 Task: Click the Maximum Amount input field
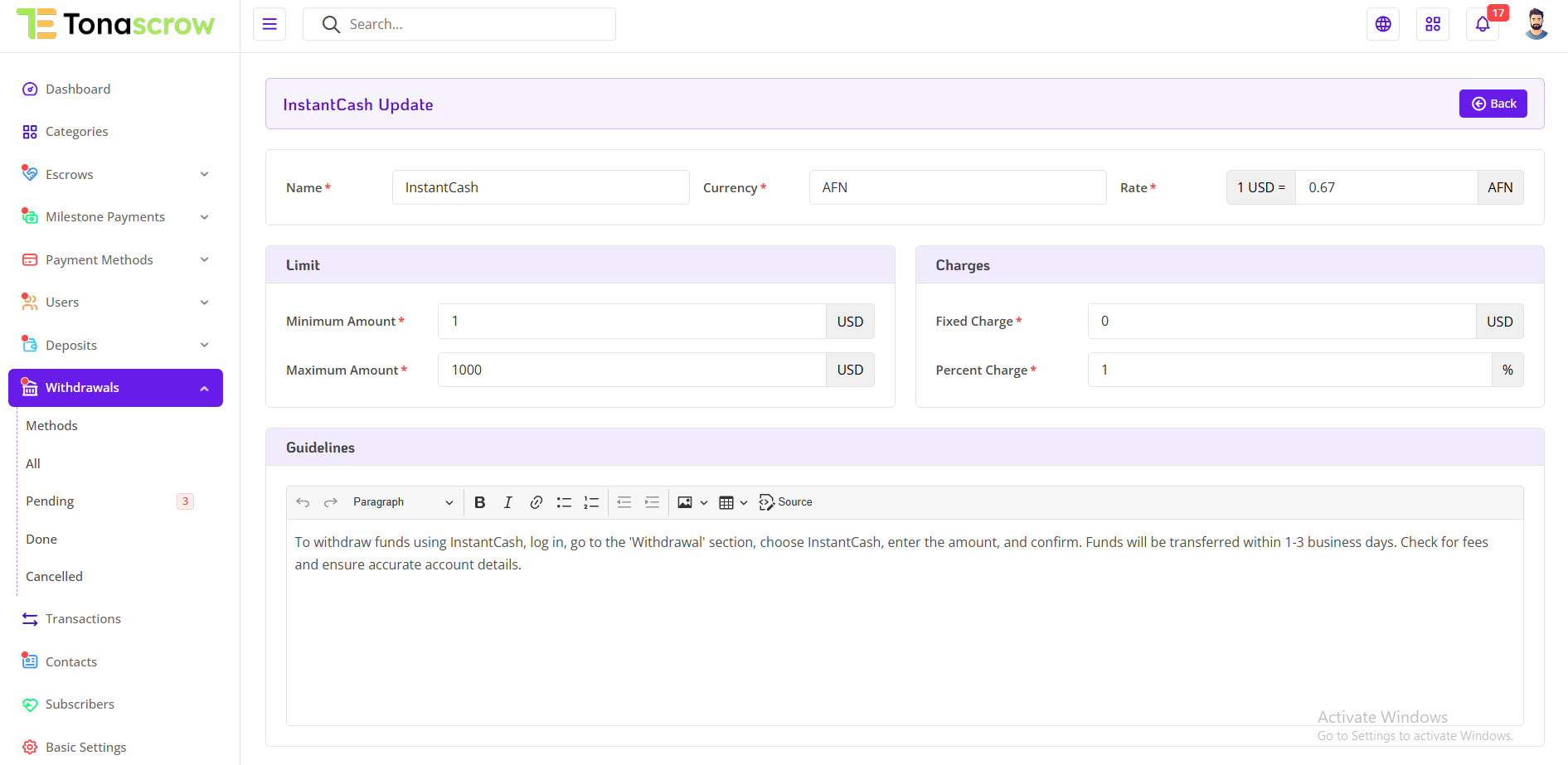coord(631,370)
